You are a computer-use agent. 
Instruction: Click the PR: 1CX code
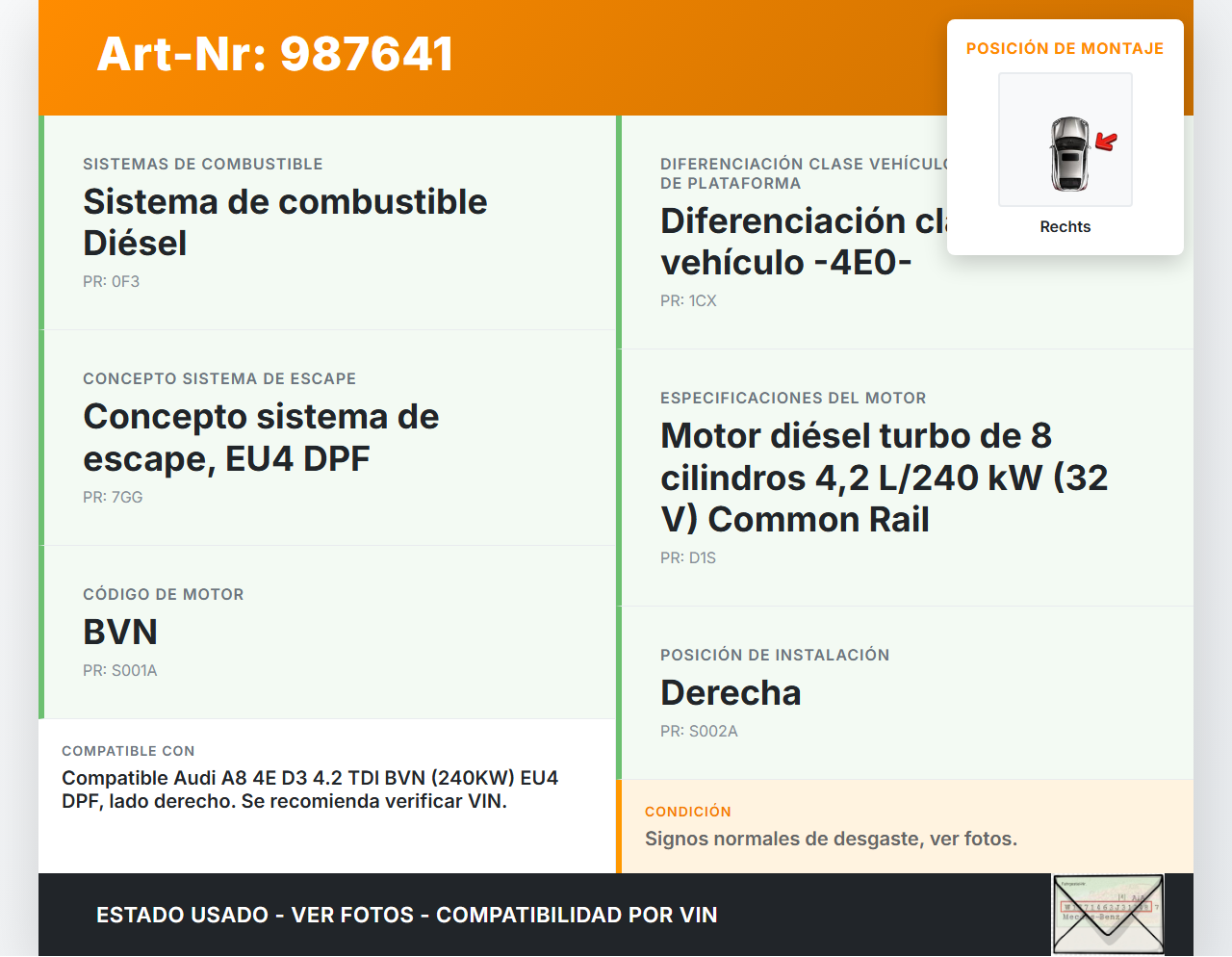[x=688, y=301]
